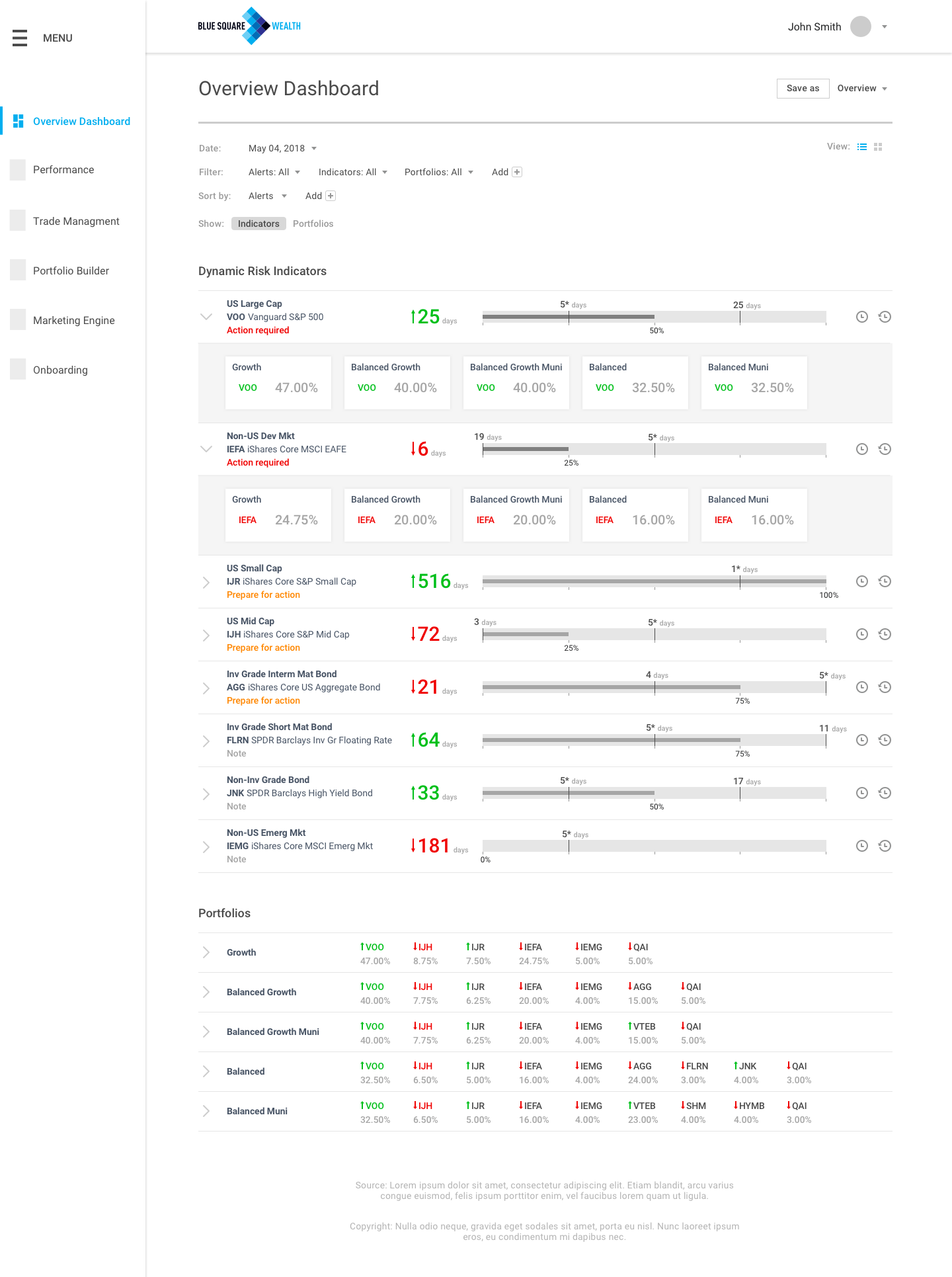Open the history icon in the IEMG Emerg Mkt row
This screenshot has width=952, height=1277.
click(885, 846)
